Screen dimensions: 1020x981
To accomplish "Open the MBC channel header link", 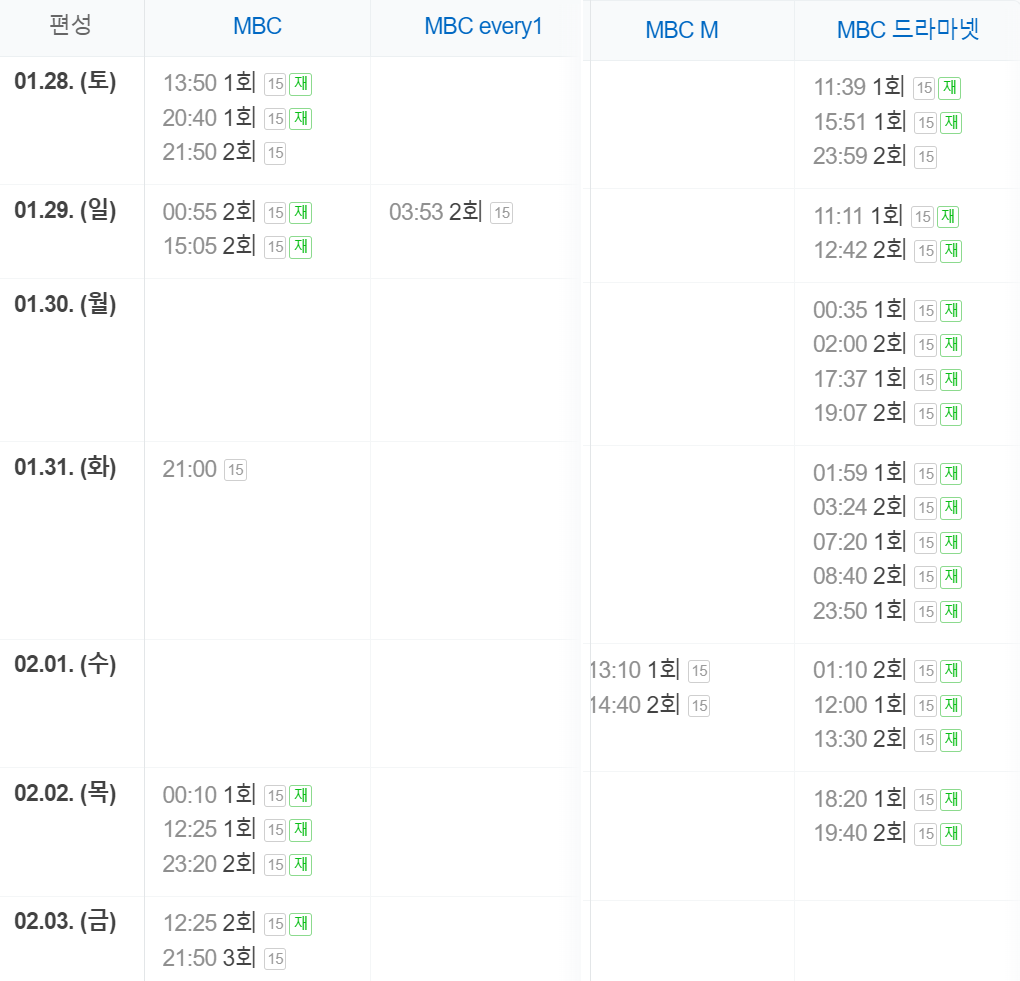I will tap(257, 26).
